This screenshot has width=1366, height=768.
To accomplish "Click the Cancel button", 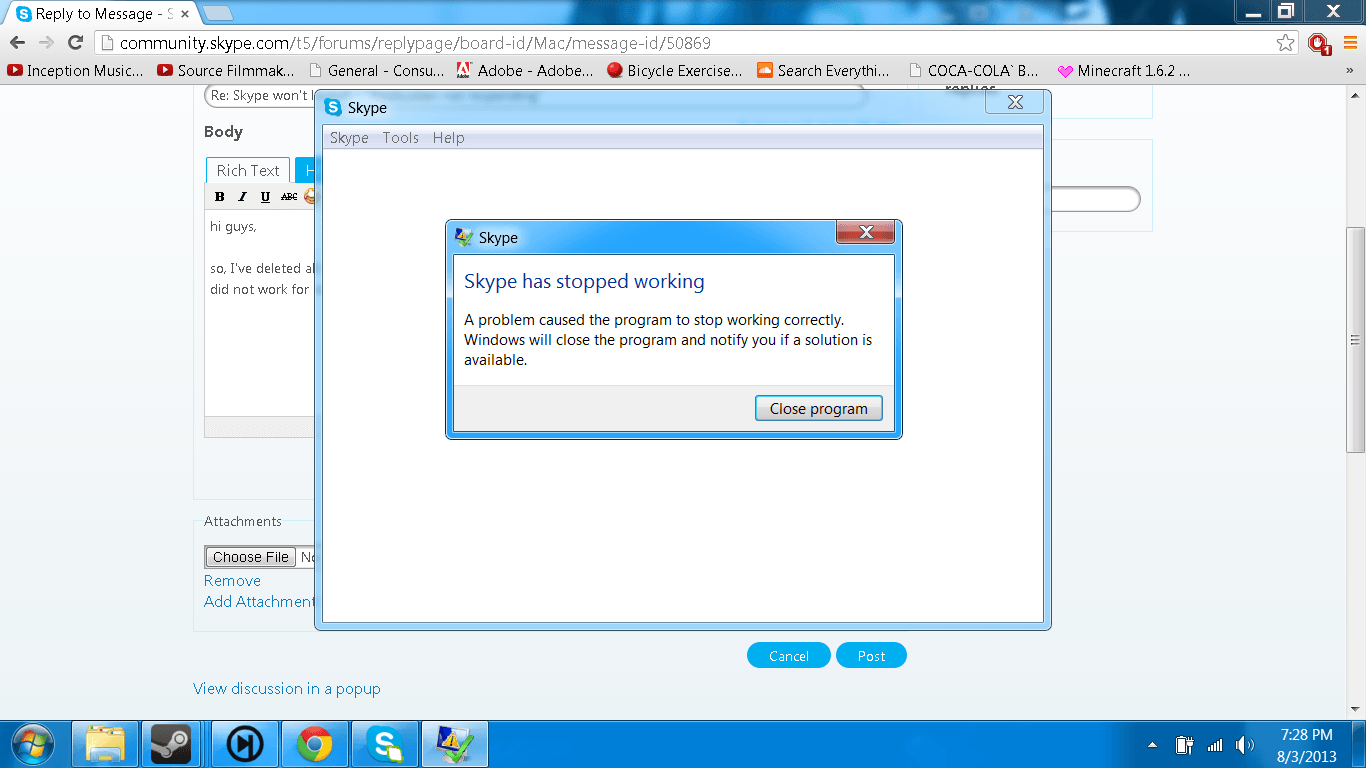I will 788,656.
